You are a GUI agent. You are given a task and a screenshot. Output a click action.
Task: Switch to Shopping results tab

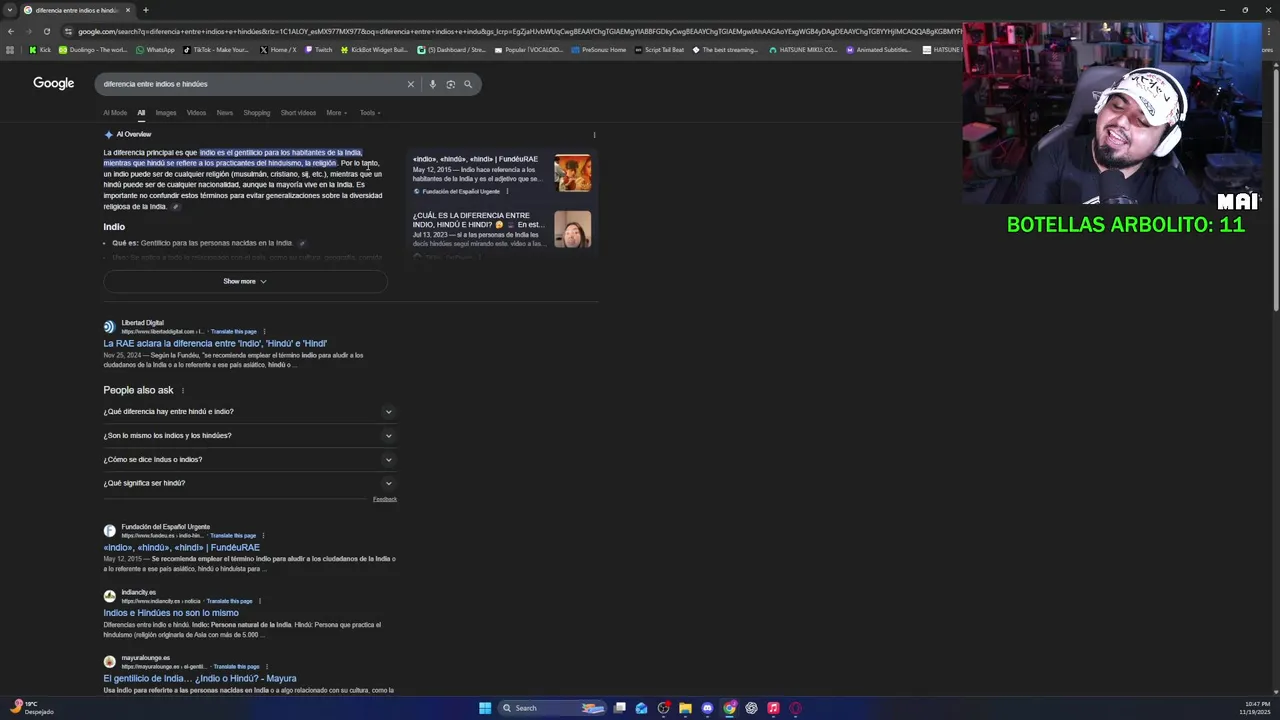257,113
